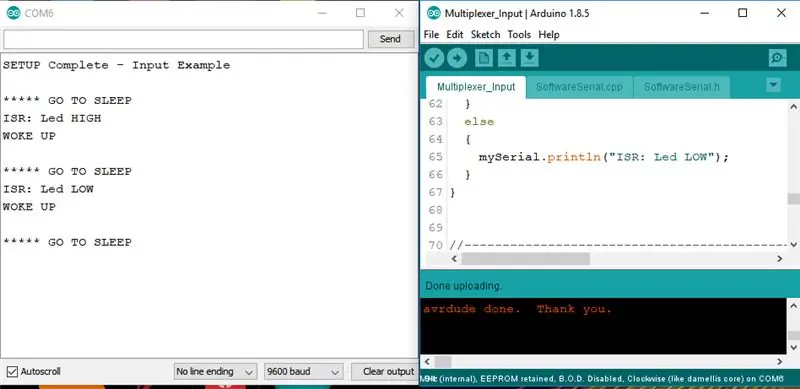This screenshot has width=800, height=389.
Task: Toggle the Autoscroll checkbox
Action: click(12, 371)
